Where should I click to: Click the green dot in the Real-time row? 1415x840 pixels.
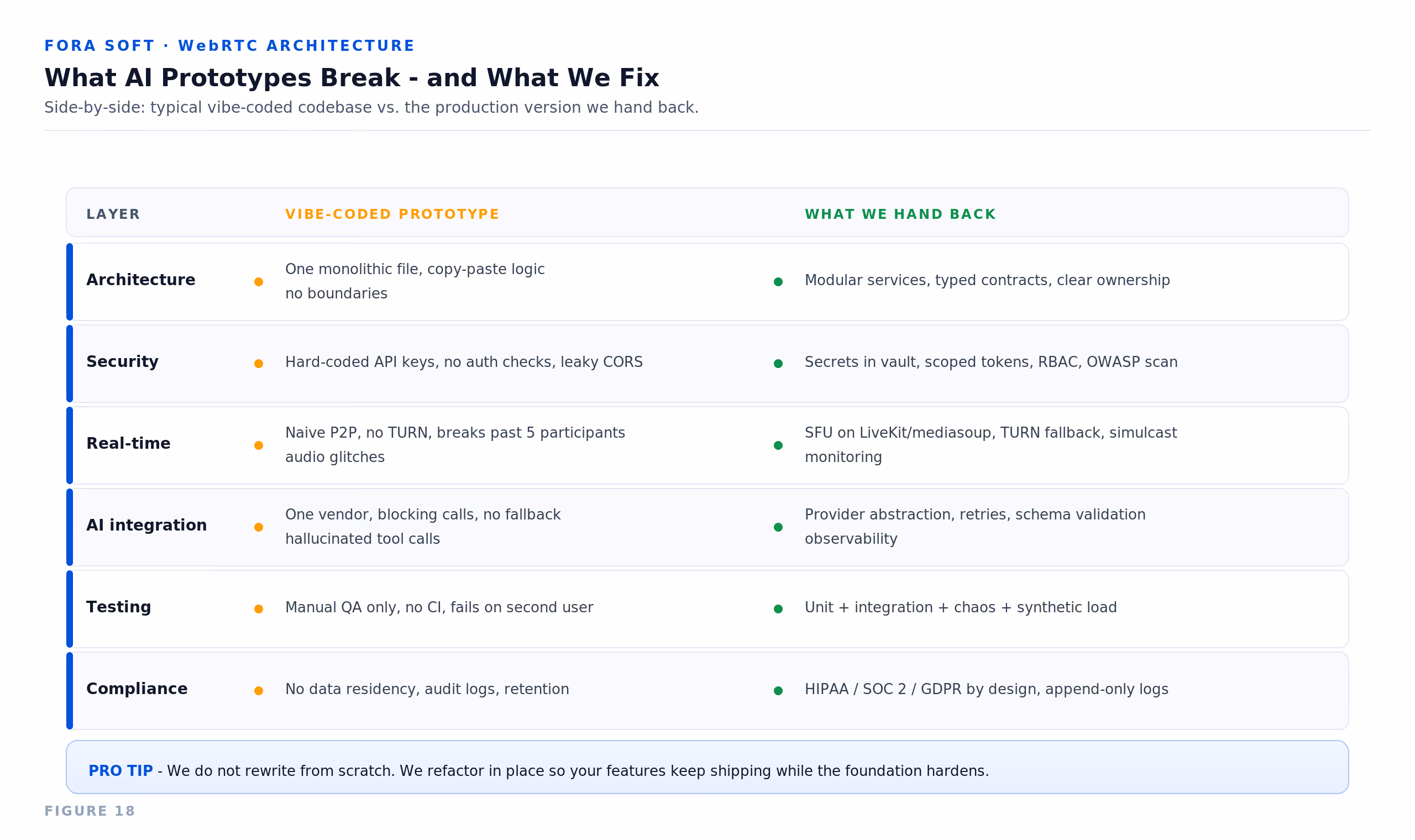(778, 445)
